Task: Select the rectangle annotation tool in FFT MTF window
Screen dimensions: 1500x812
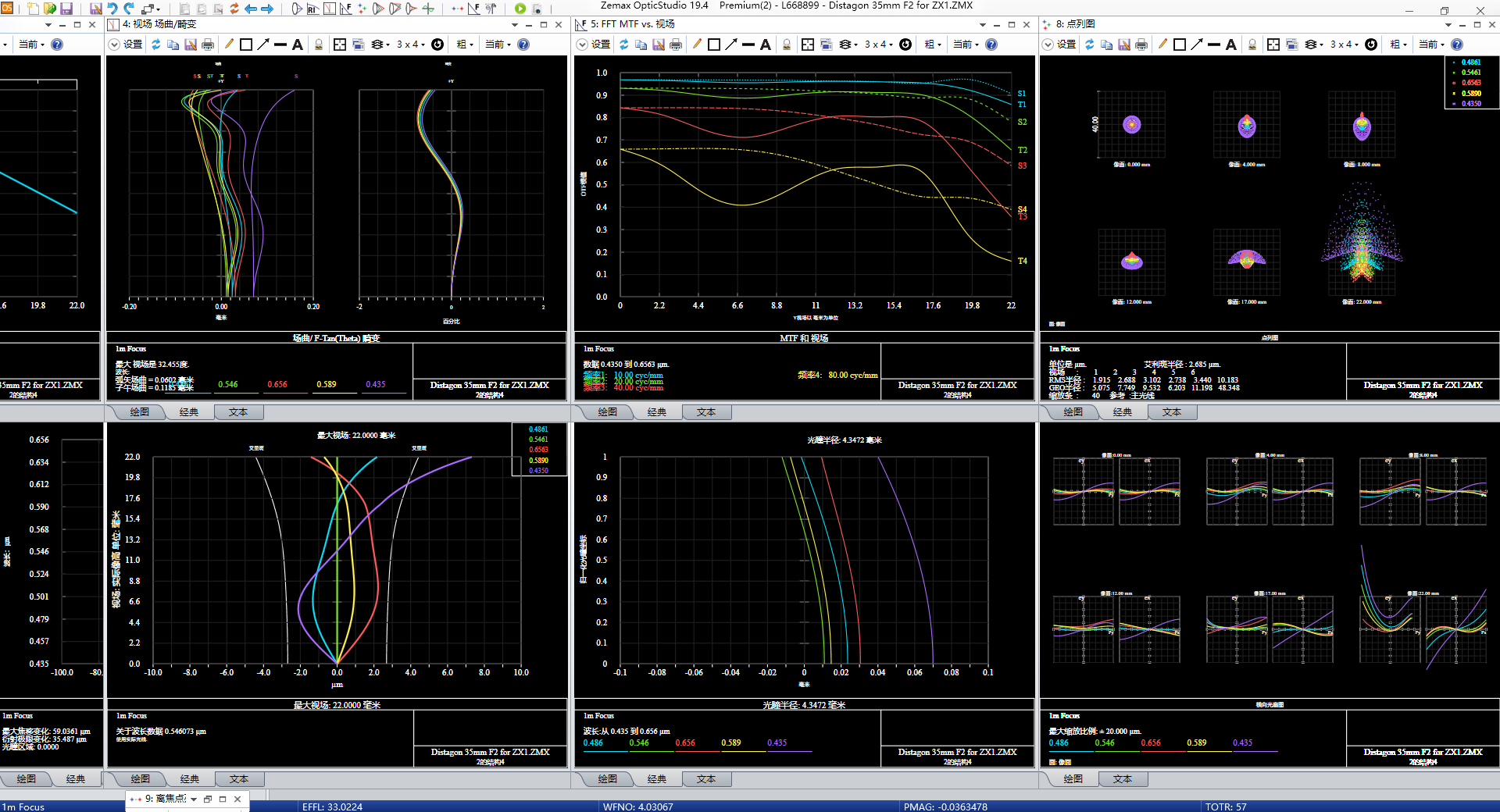Action: (x=714, y=45)
